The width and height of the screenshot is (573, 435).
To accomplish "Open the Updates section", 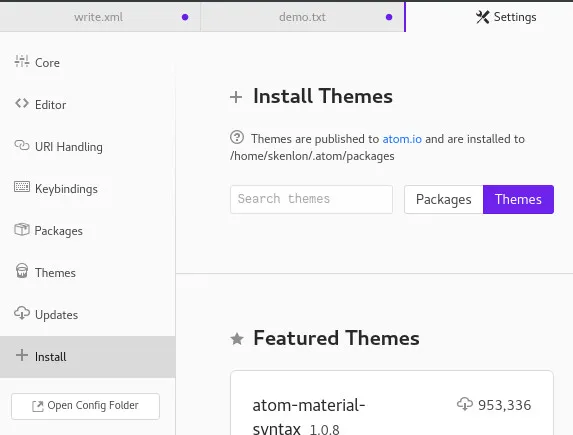I will click(x=88, y=315).
